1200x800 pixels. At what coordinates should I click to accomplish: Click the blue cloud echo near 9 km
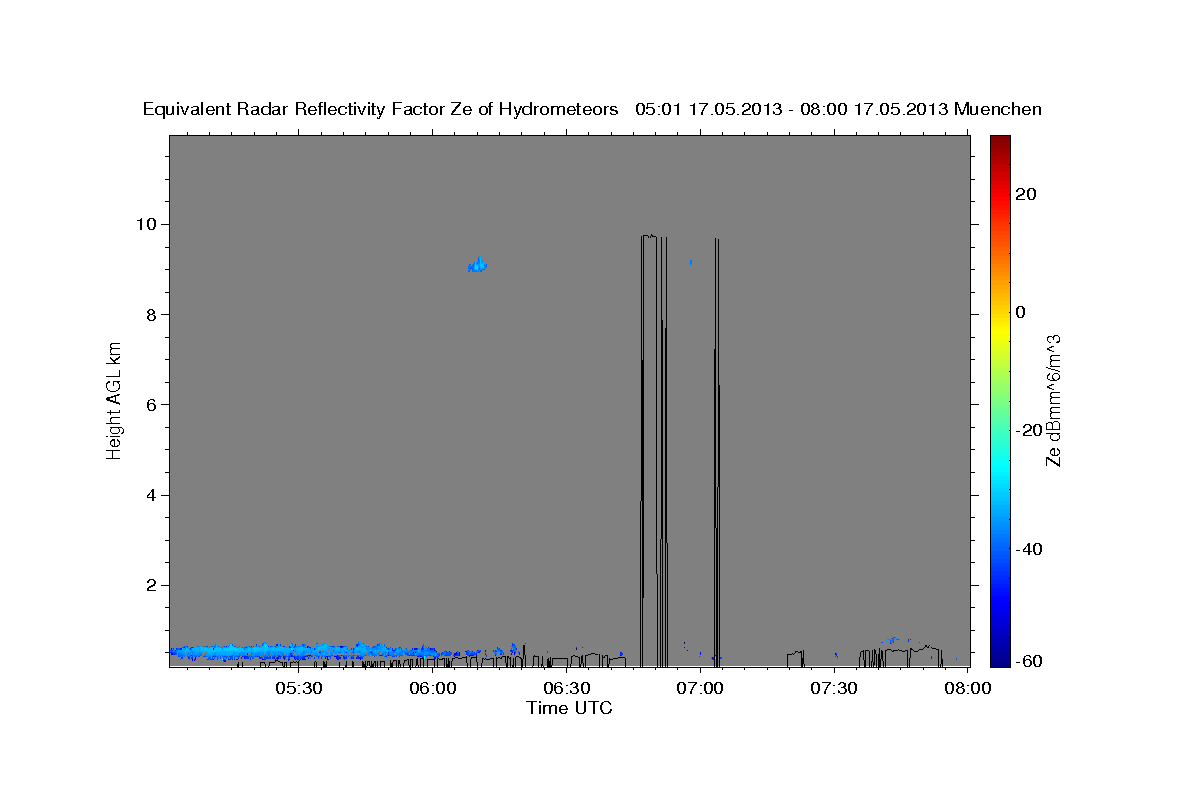(x=478, y=265)
